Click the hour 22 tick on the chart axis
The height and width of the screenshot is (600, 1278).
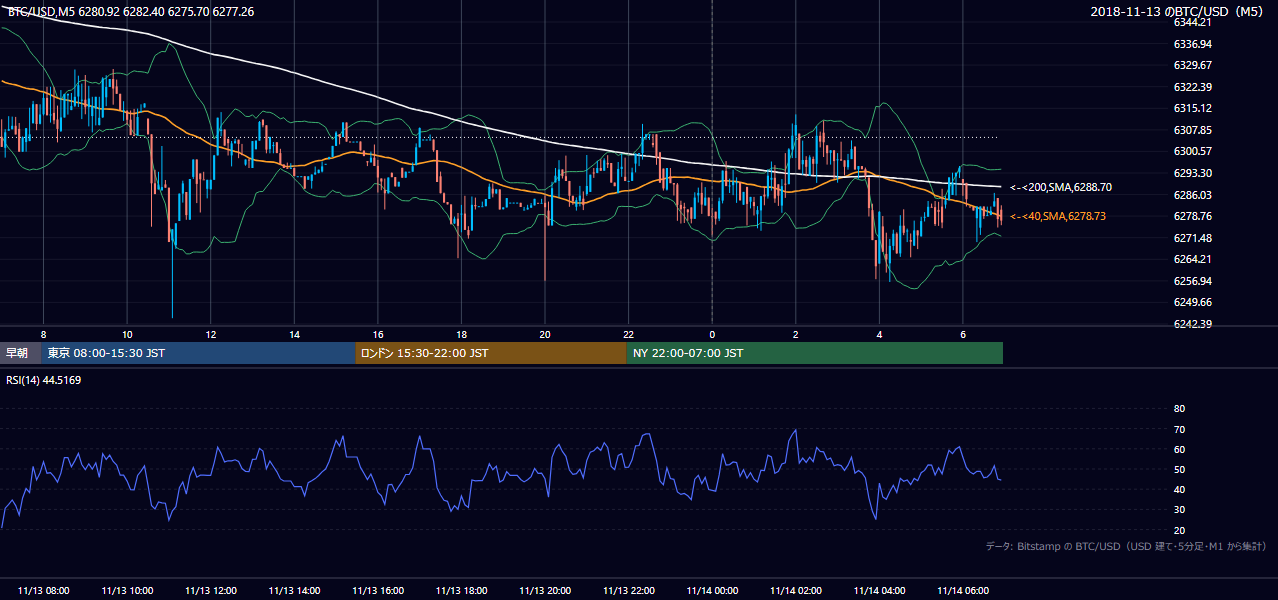coord(628,333)
